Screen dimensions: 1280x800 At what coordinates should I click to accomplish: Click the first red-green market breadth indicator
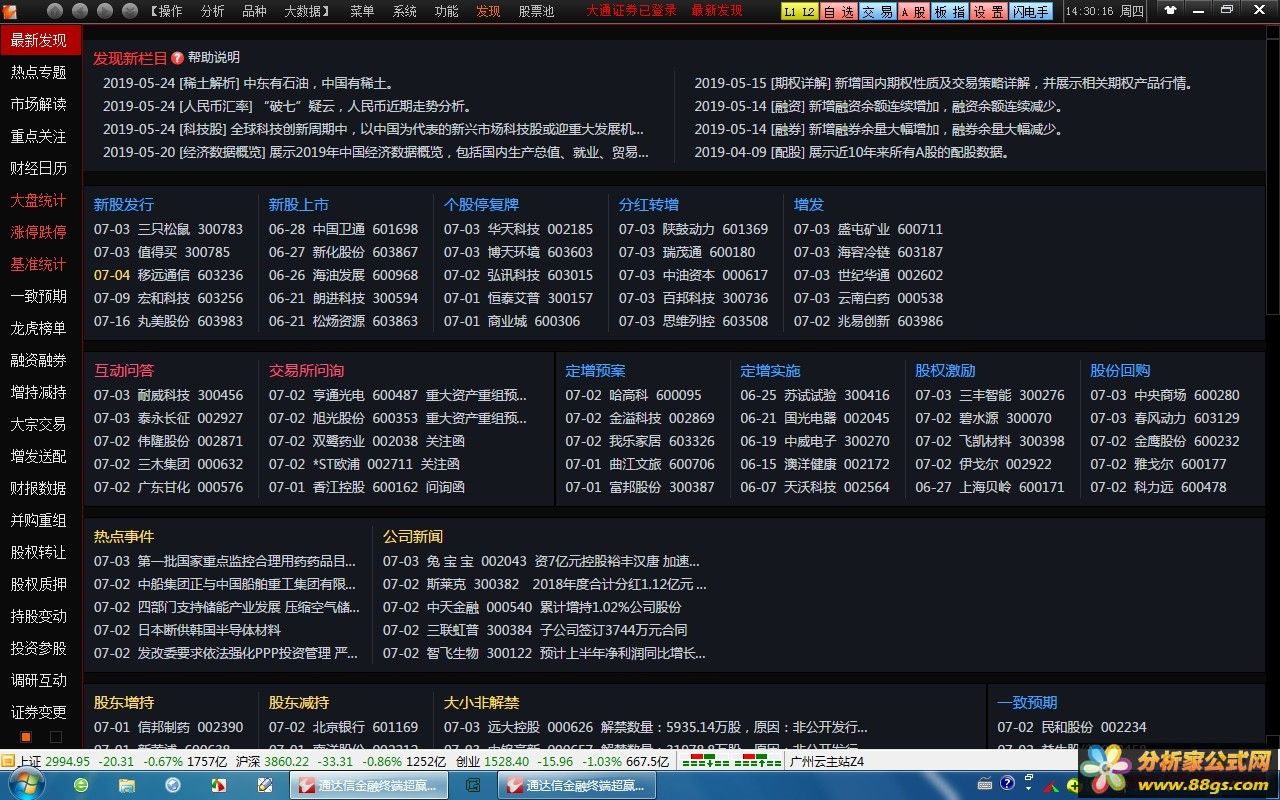[698, 762]
